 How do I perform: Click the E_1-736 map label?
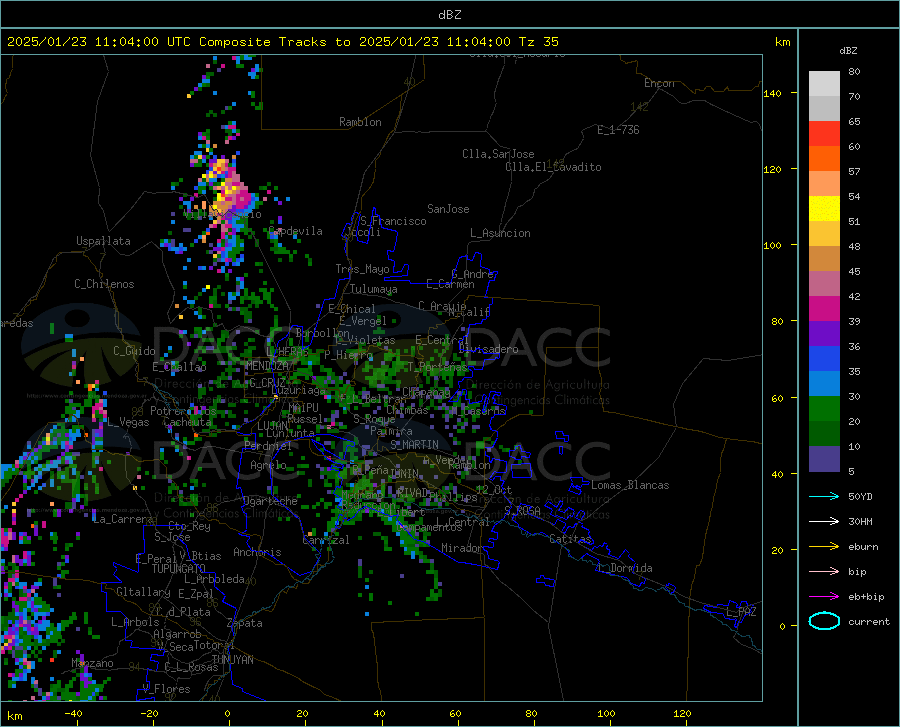tap(618, 130)
